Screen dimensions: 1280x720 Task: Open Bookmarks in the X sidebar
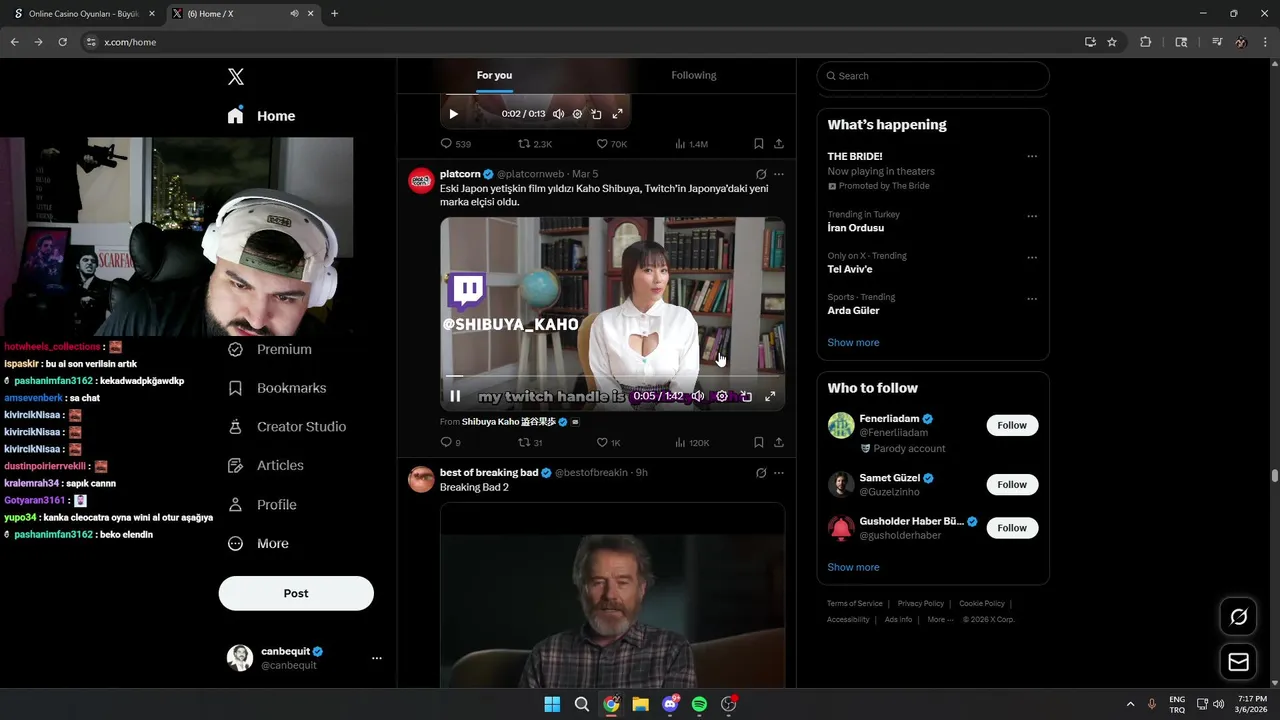(x=277, y=388)
